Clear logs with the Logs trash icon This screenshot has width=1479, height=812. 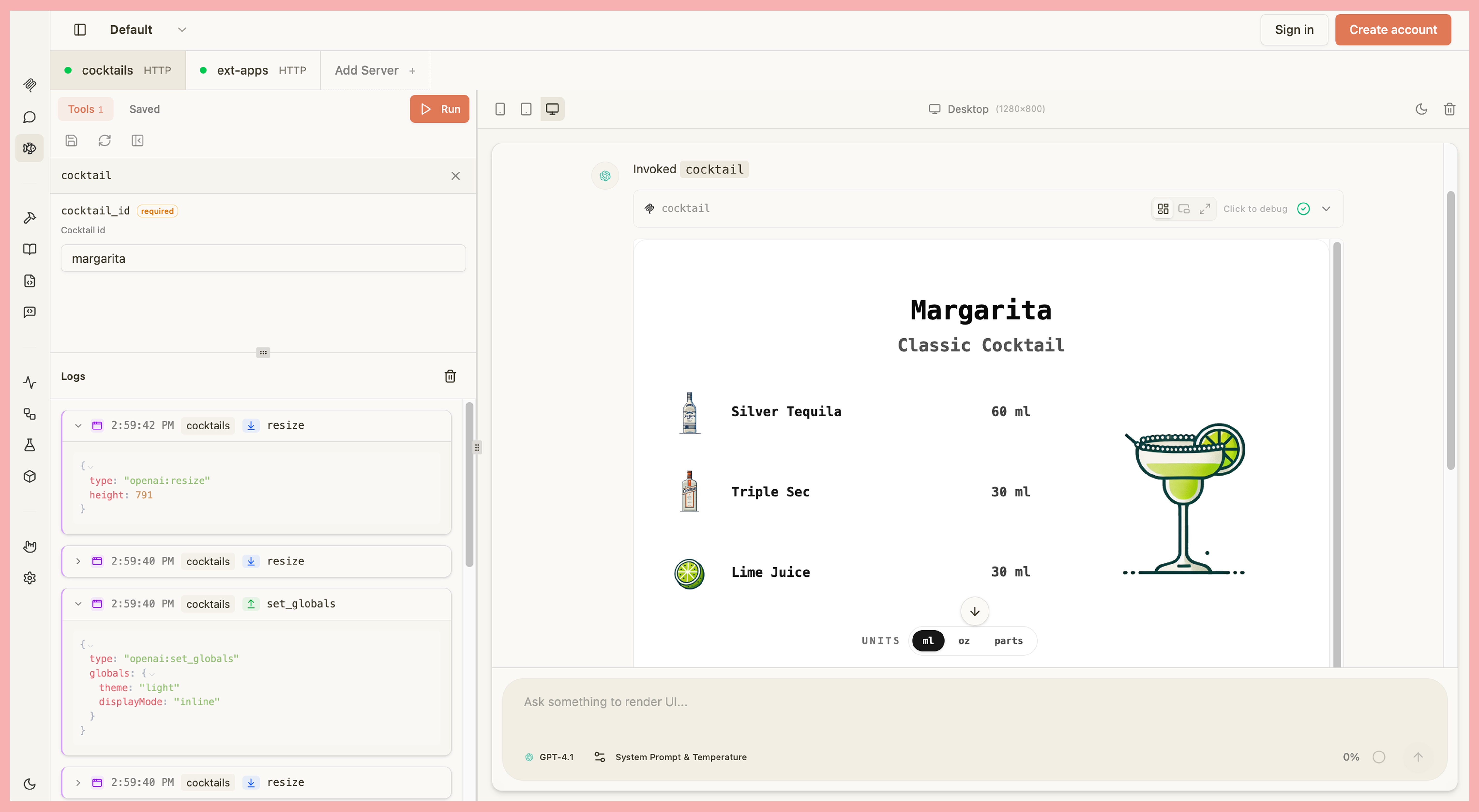click(x=450, y=376)
